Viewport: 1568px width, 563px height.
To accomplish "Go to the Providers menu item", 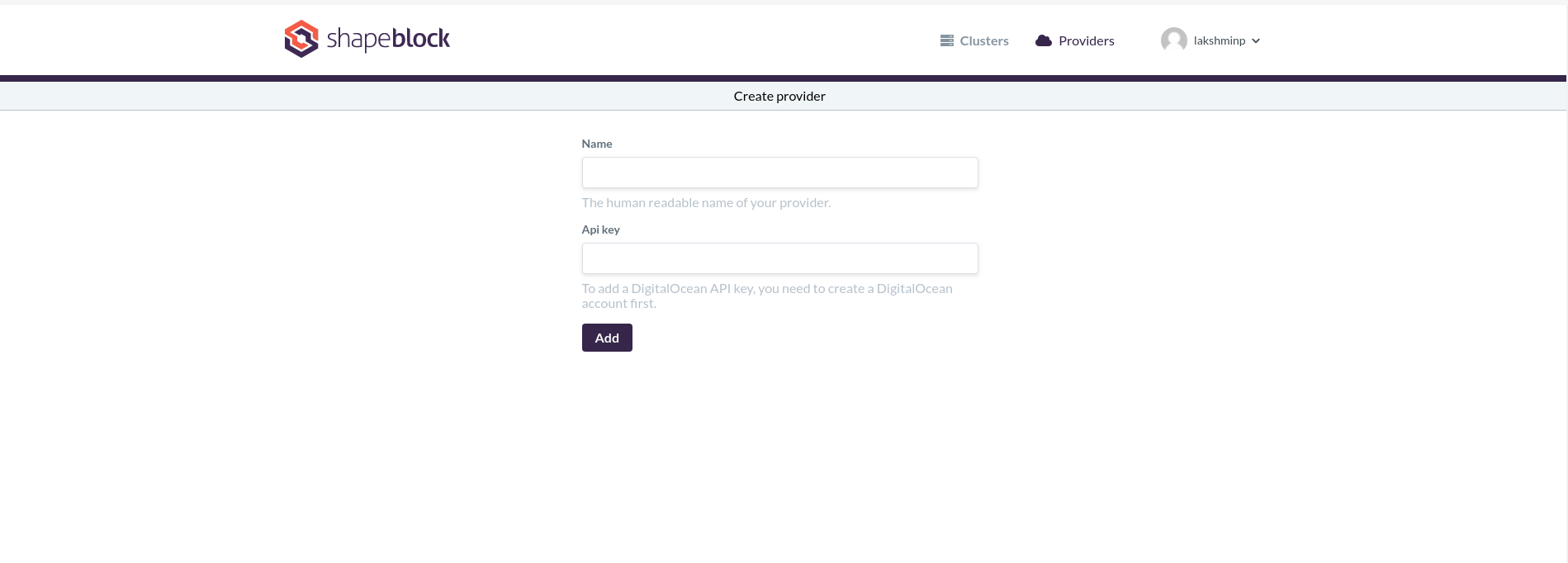I will pos(1086,40).
